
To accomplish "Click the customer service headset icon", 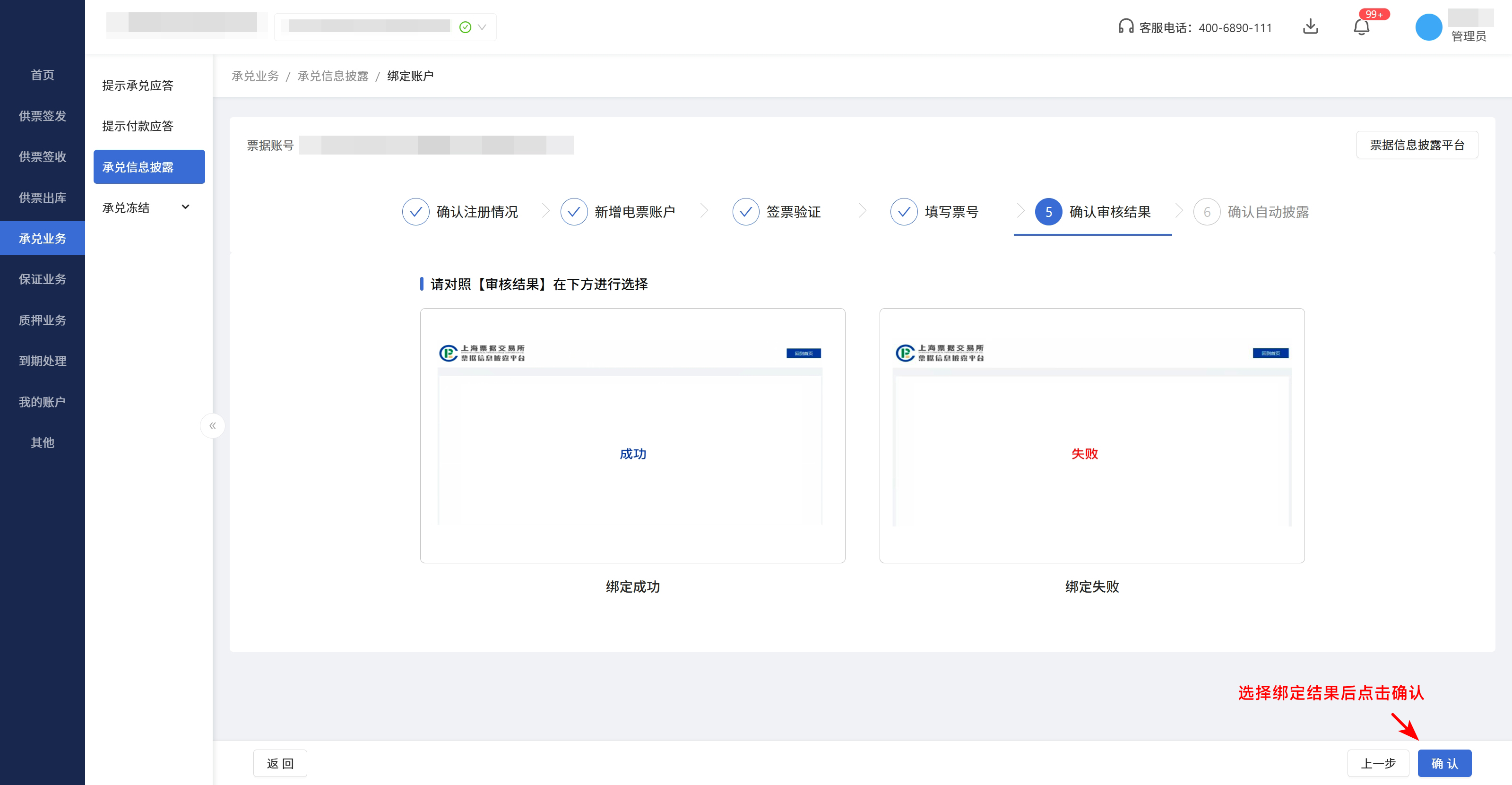I will tap(1125, 26).
